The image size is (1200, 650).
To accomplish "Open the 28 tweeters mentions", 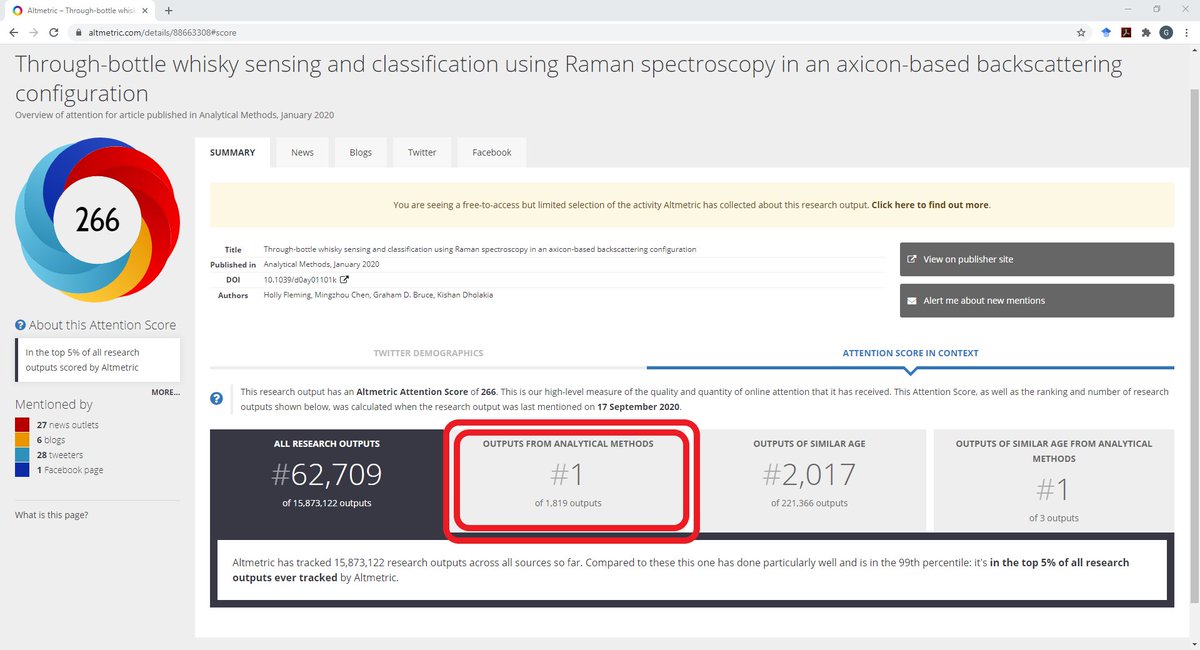I will point(59,455).
